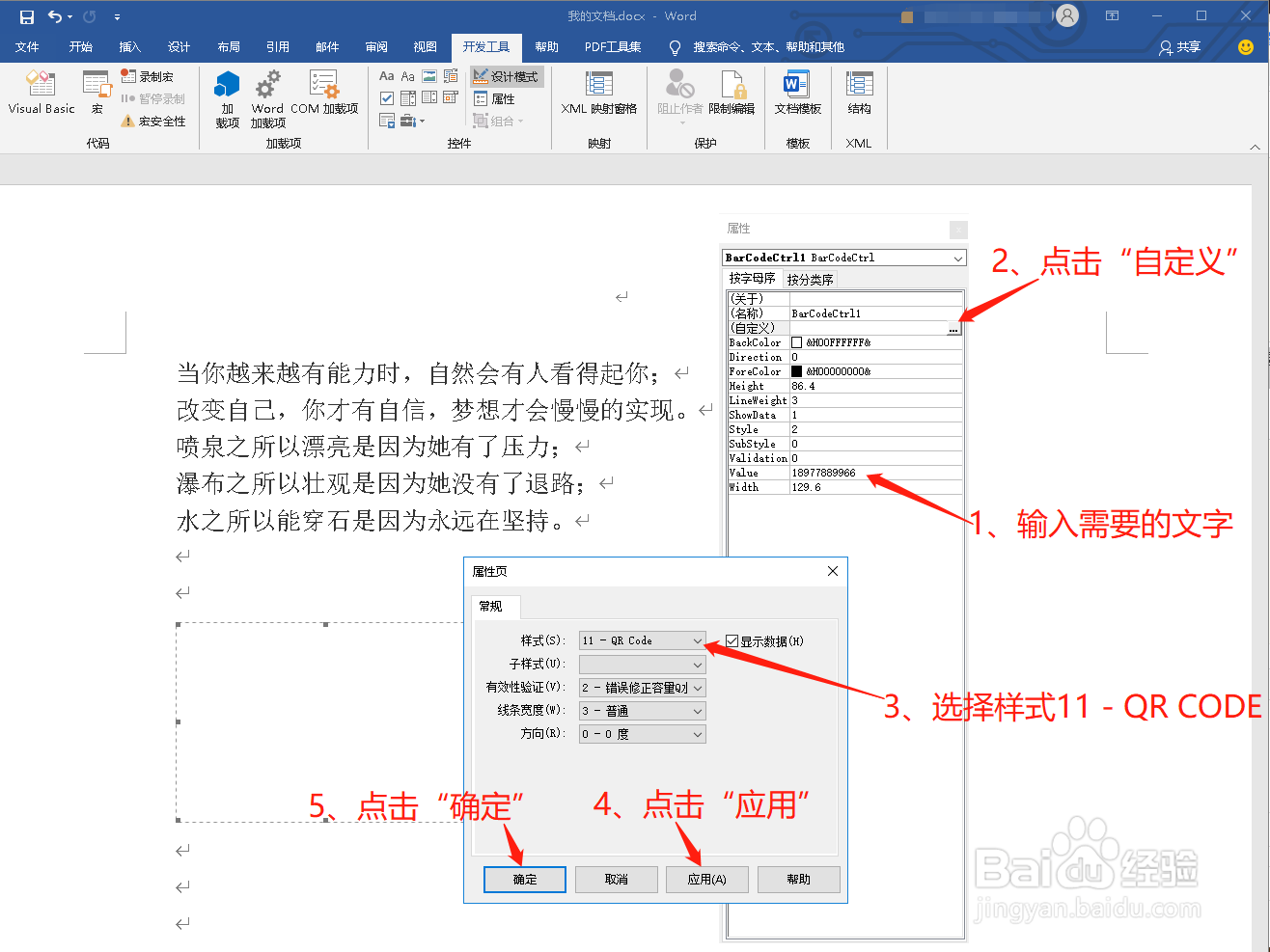Open the Visual Basic editor
The image size is (1270, 952).
[x=41, y=94]
